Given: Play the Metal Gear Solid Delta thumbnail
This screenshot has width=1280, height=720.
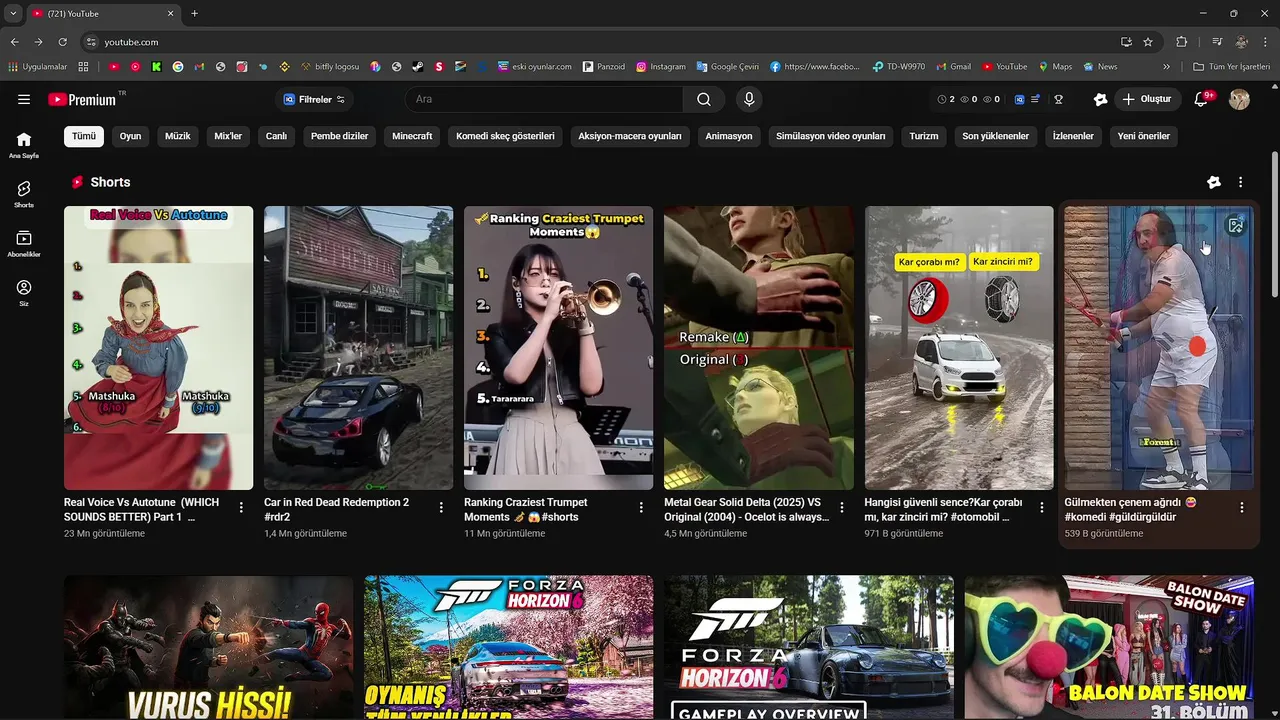Looking at the screenshot, I should click(x=759, y=348).
